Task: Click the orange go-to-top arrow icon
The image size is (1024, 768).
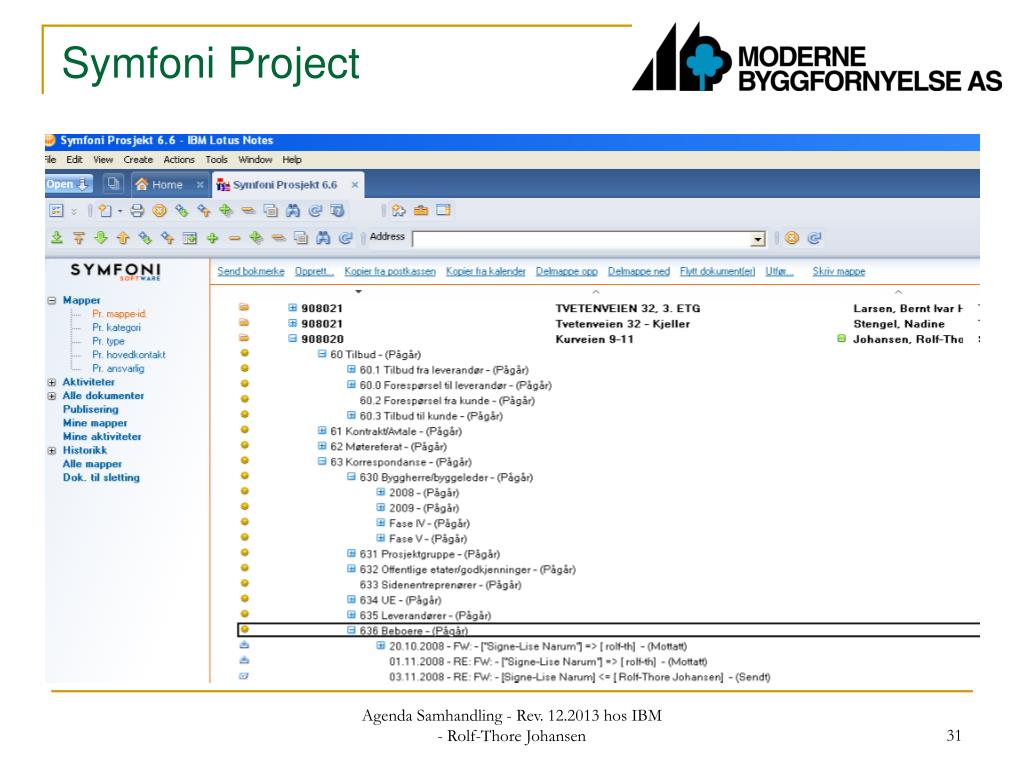Action: pos(79,238)
